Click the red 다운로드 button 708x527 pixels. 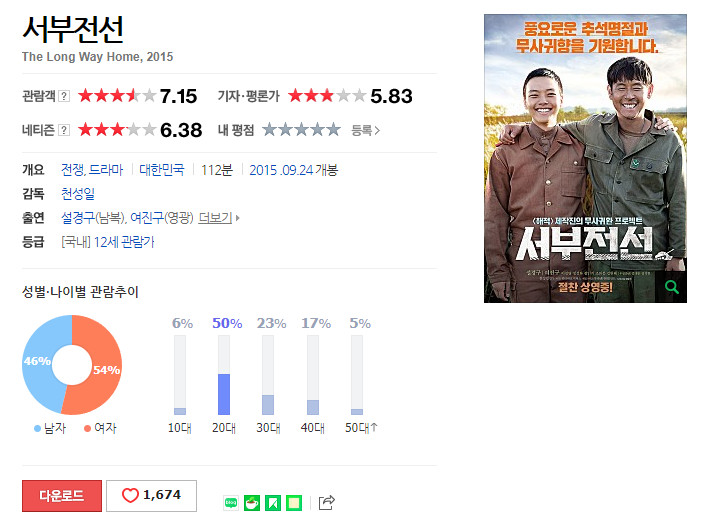(x=62, y=495)
